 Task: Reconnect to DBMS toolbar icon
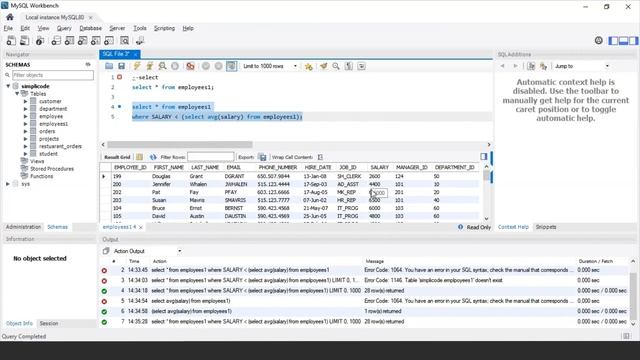pyautogui.click(x=140, y=41)
